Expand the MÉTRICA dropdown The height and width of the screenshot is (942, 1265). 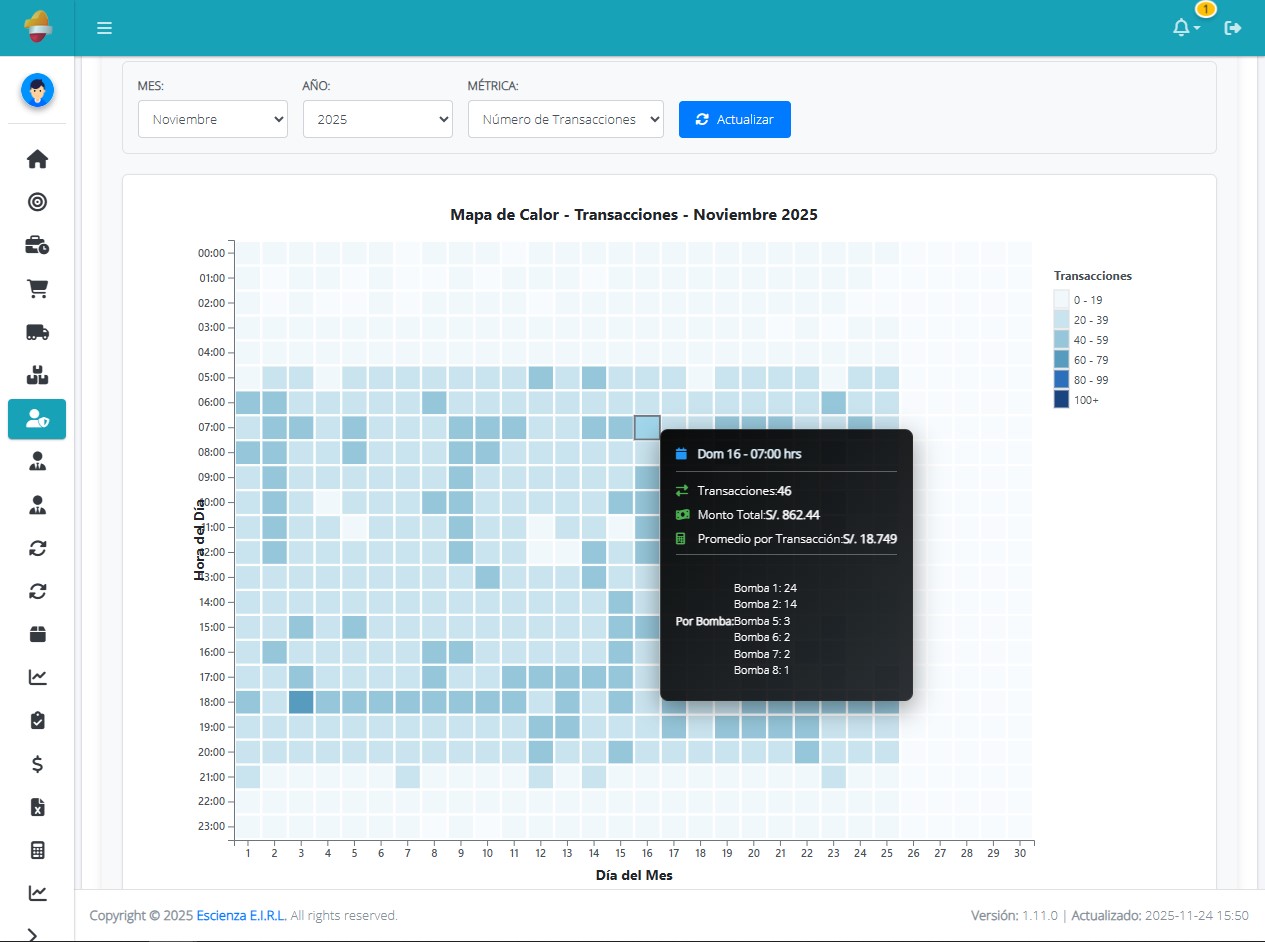click(565, 120)
